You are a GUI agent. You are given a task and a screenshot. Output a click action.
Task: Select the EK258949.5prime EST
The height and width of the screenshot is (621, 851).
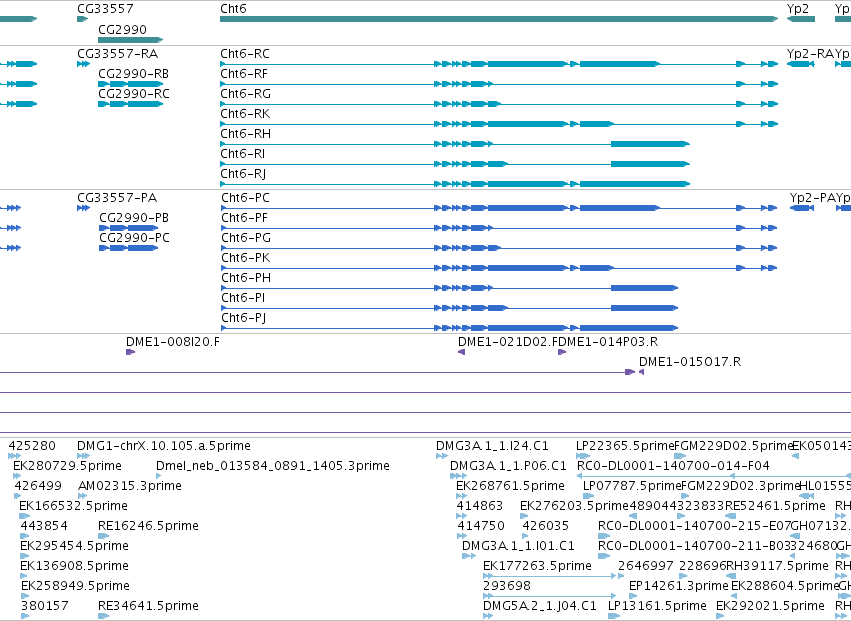[x=75, y=586]
